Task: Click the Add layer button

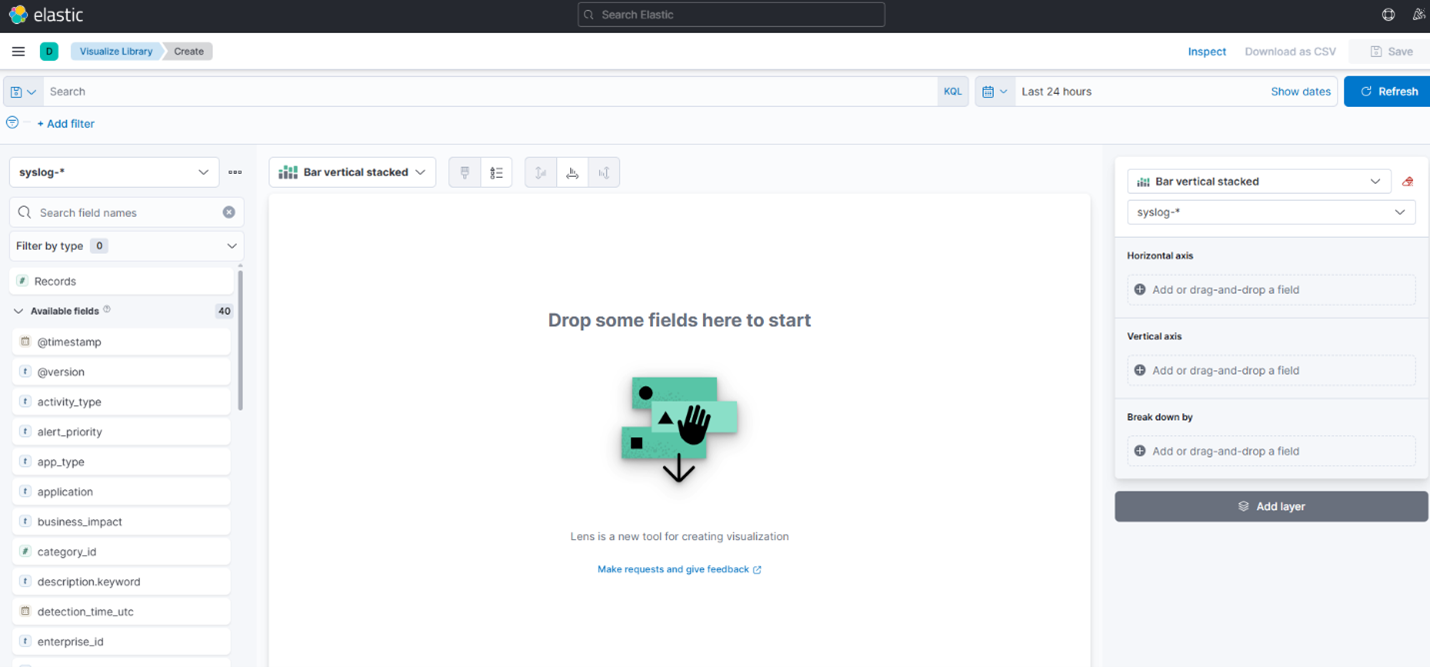Action: click(1271, 506)
